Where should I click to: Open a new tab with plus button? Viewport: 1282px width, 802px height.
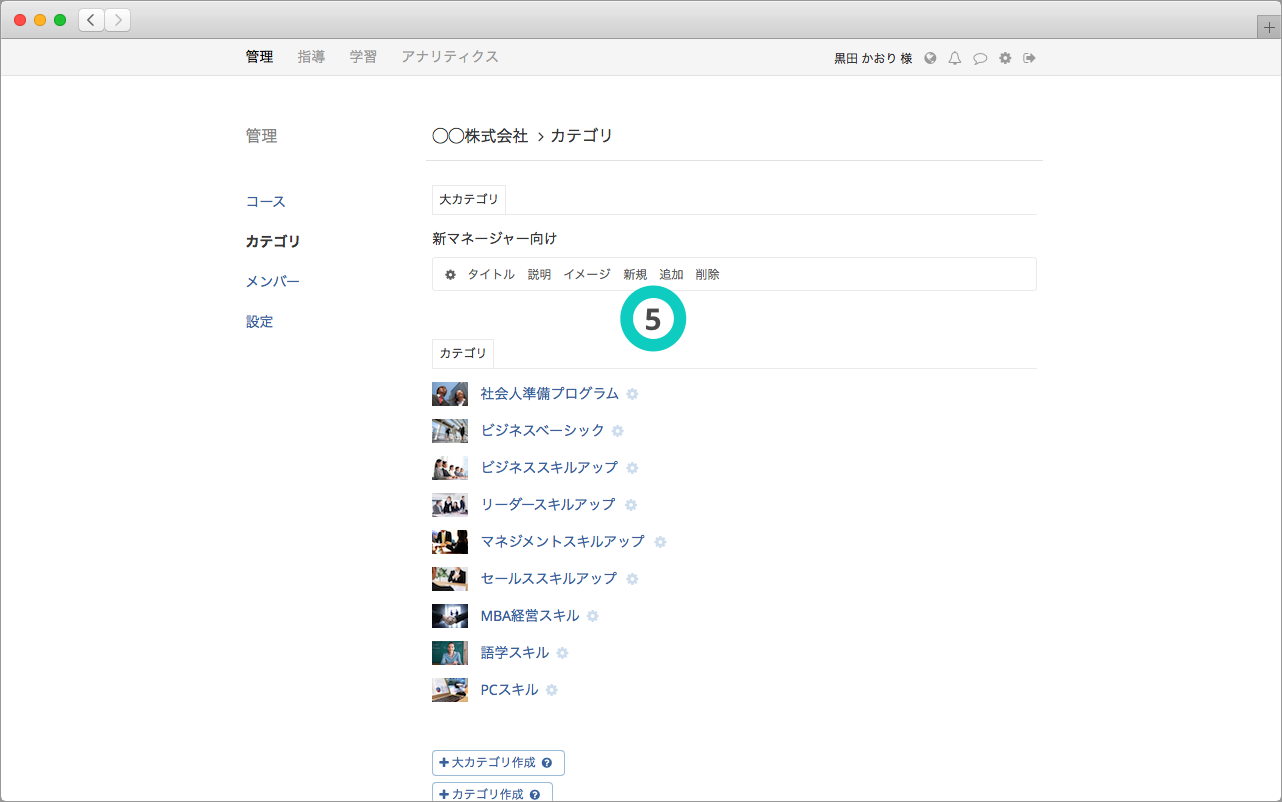1269,28
